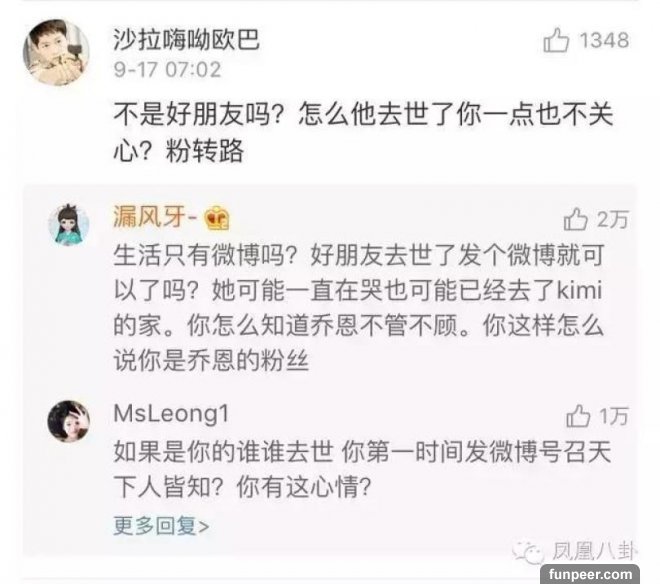Image resolution: width=660 pixels, height=584 pixels.
Task: Open 漏风牙-'s cartoon avatar
Action: pos(69,224)
